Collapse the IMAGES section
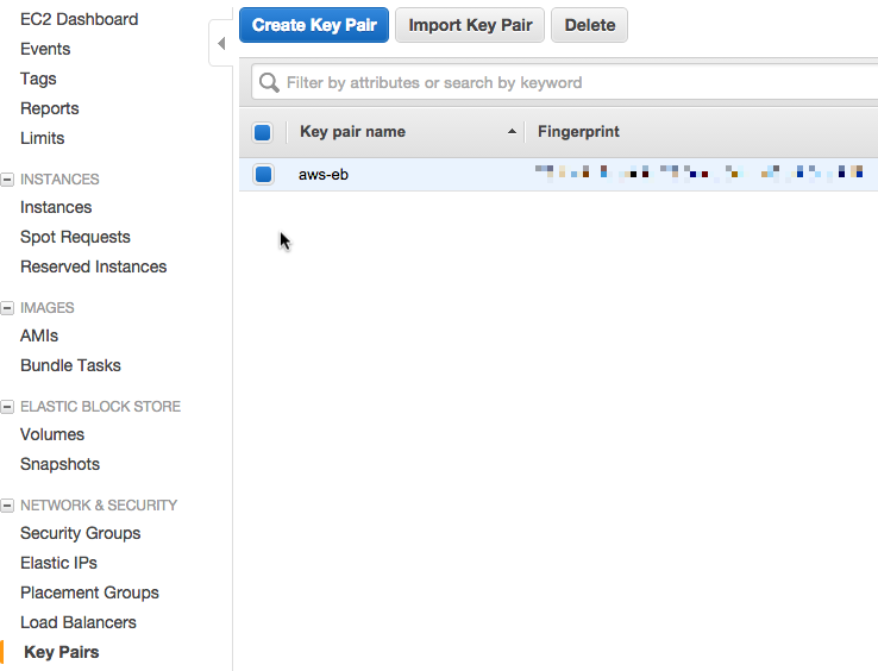 pos(8,308)
